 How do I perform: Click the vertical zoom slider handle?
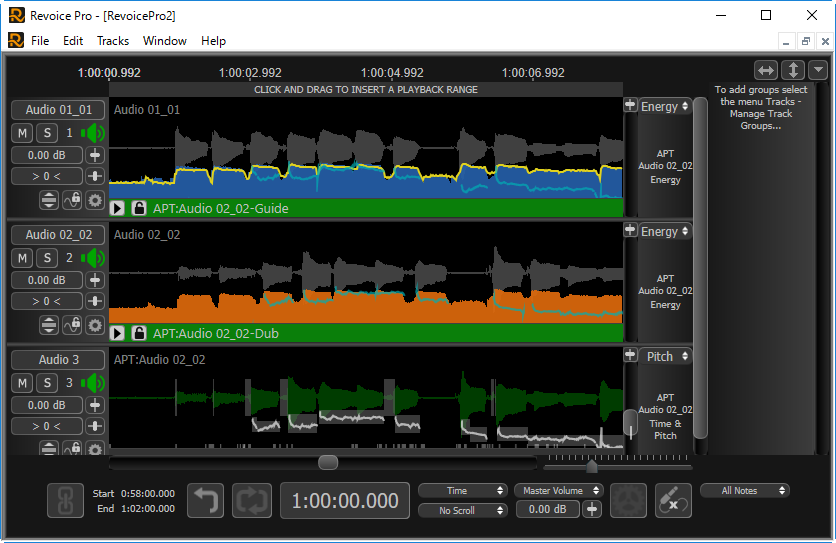click(630, 423)
